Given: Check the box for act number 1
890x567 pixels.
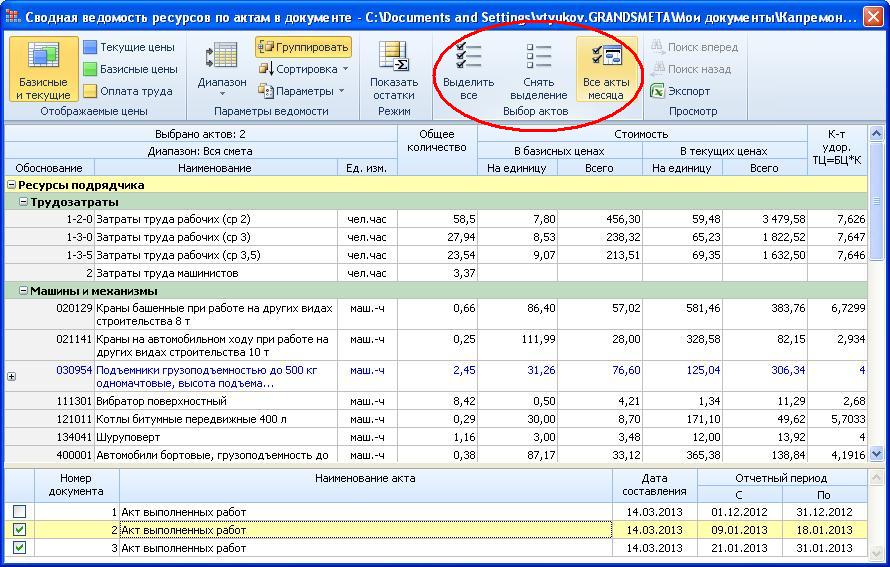Looking at the screenshot, I should pos(19,512).
